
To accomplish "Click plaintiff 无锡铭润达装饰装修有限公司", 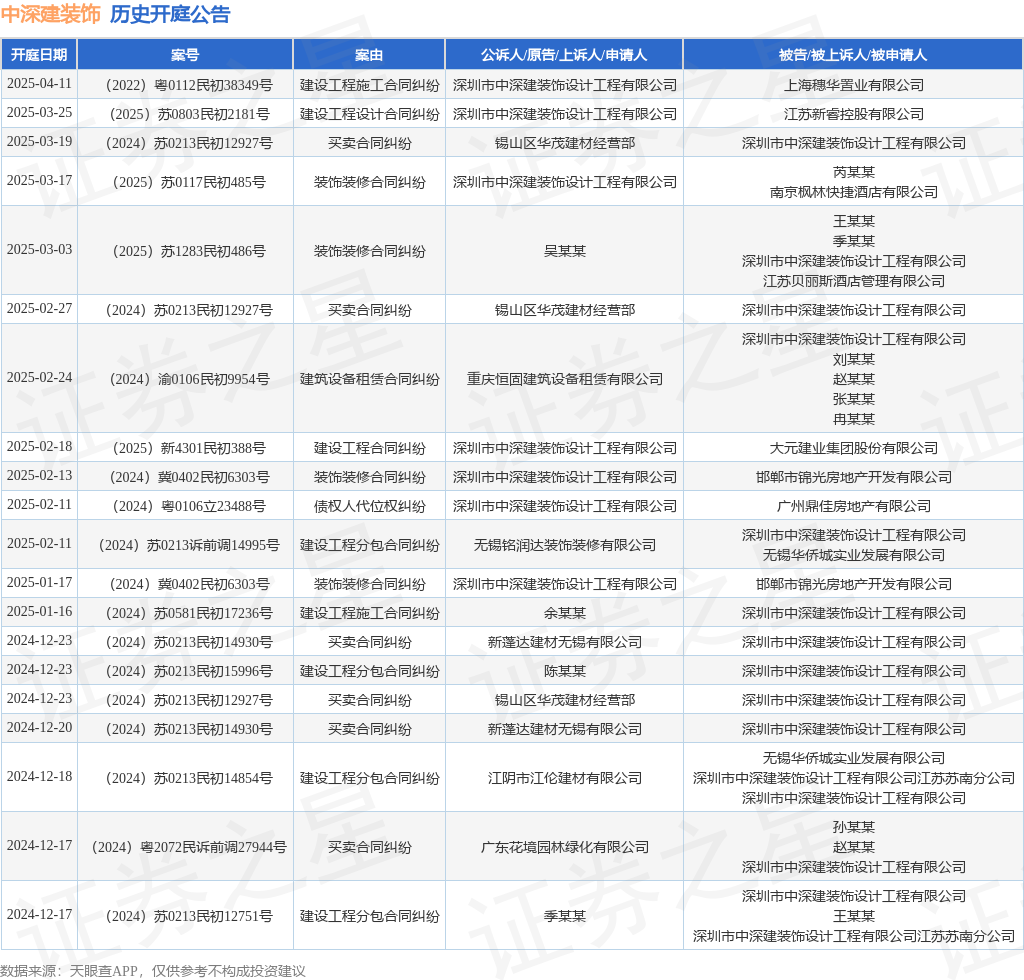I will (565, 545).
